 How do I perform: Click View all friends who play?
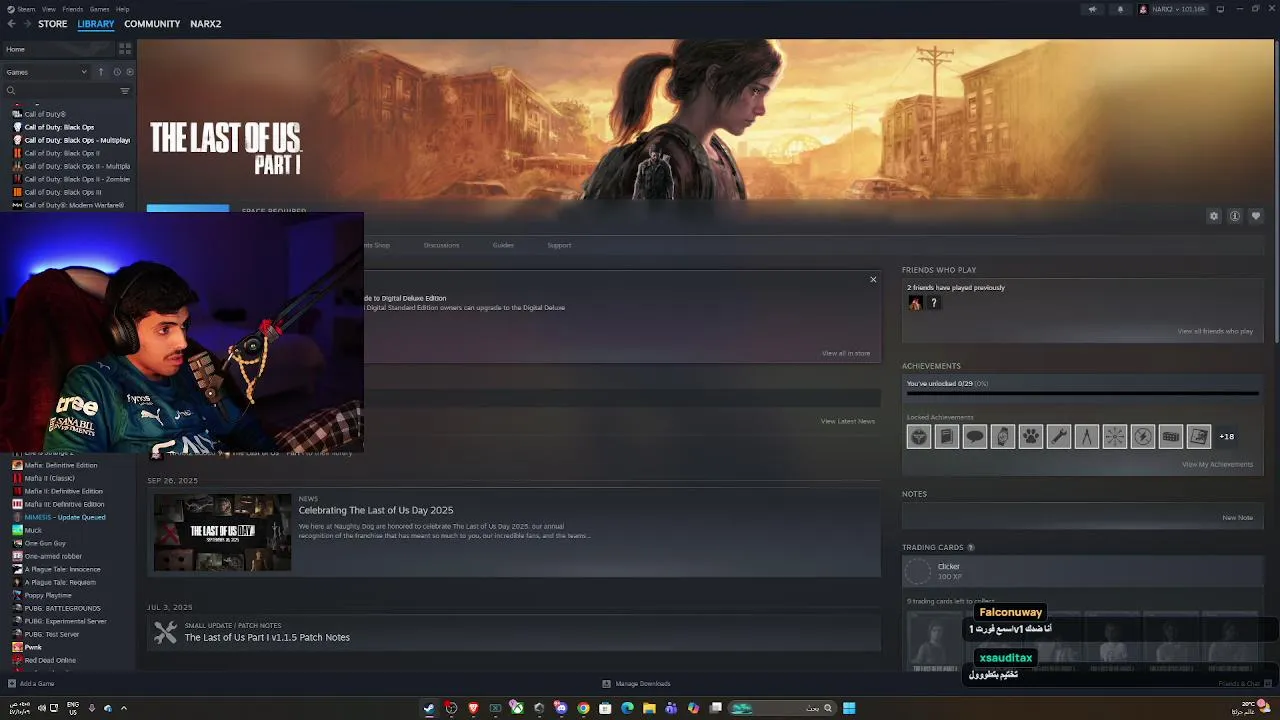1215,331
